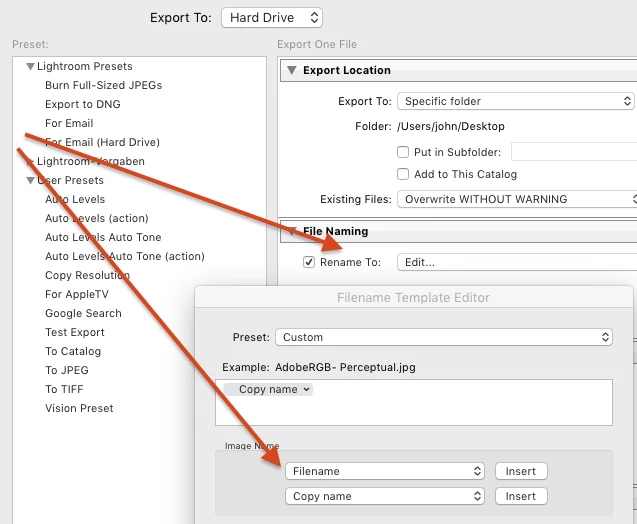Collapse the Export Location section
637x524 pixels.
(x=291, y=70)
